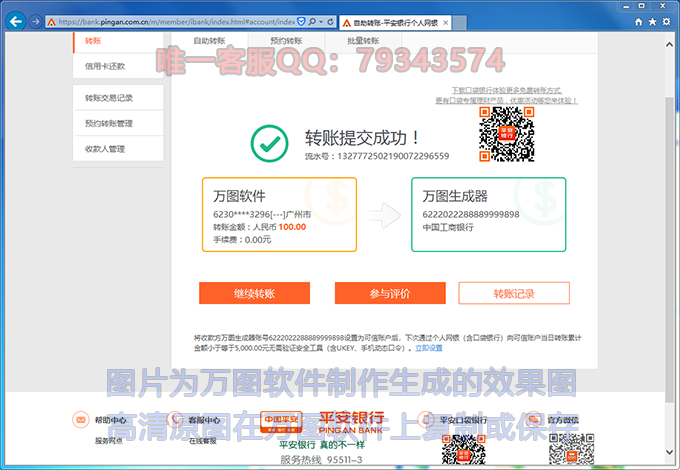Click the QR code image beside the success message
Viewport: 680px width, 470px height.
point(499,134)
